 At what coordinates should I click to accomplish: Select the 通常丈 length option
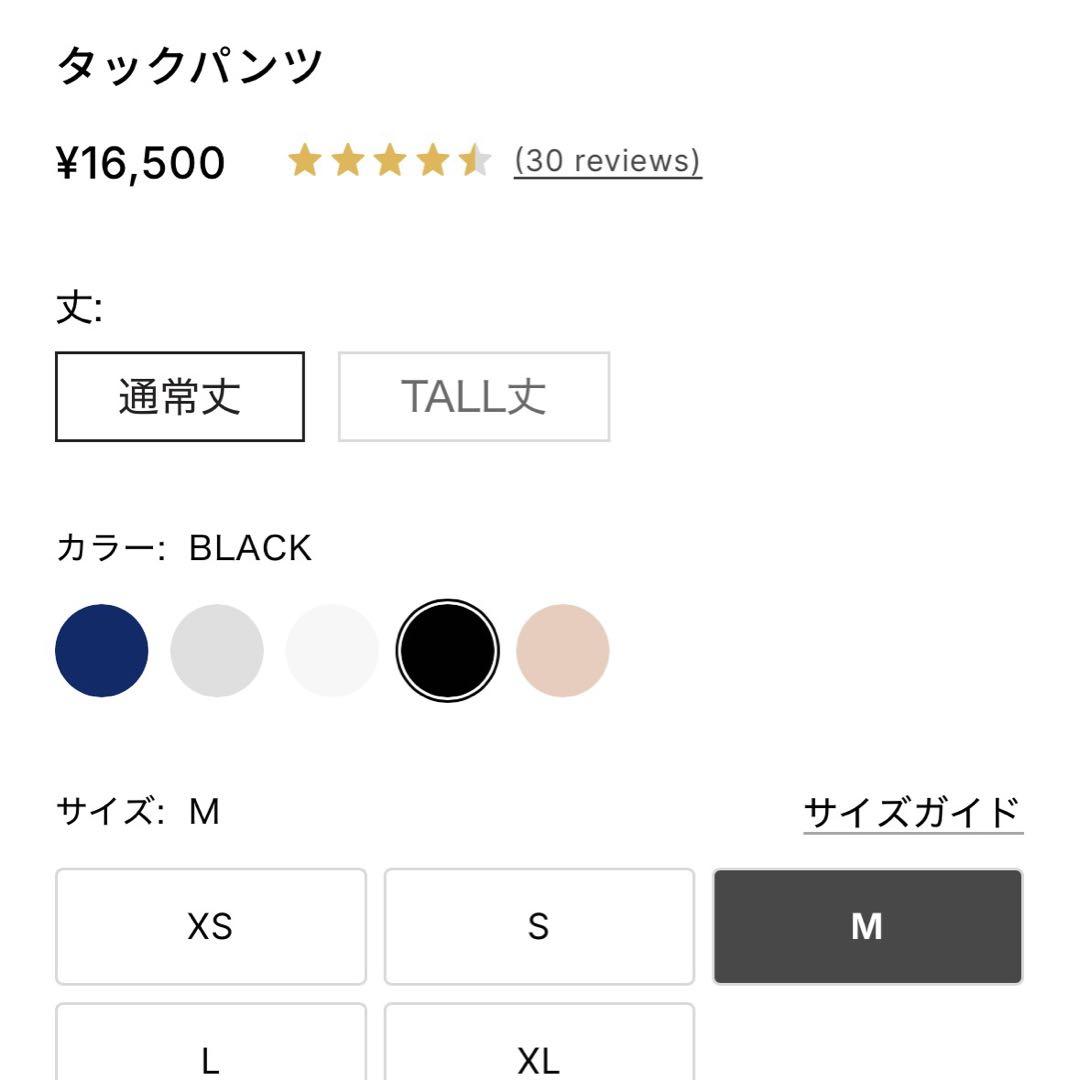click(180, 397)
